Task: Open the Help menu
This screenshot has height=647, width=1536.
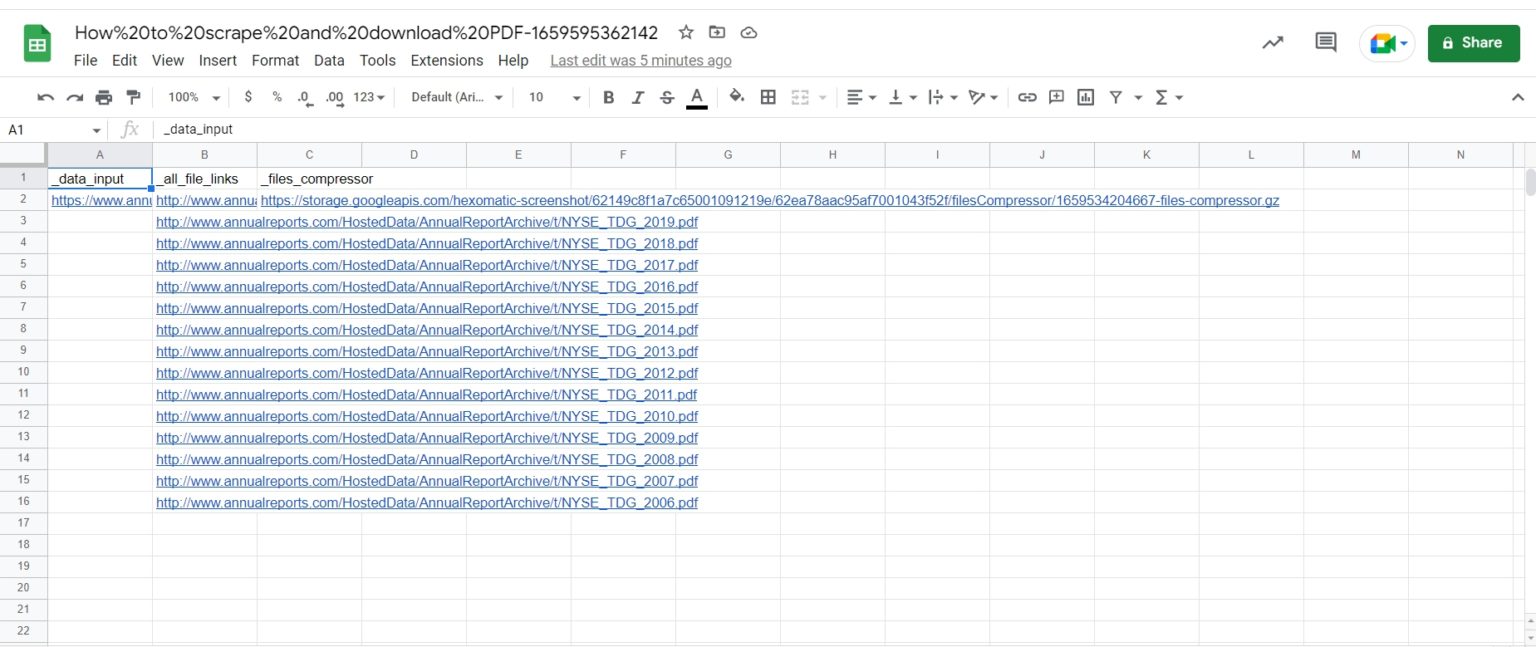Action: 513,60
